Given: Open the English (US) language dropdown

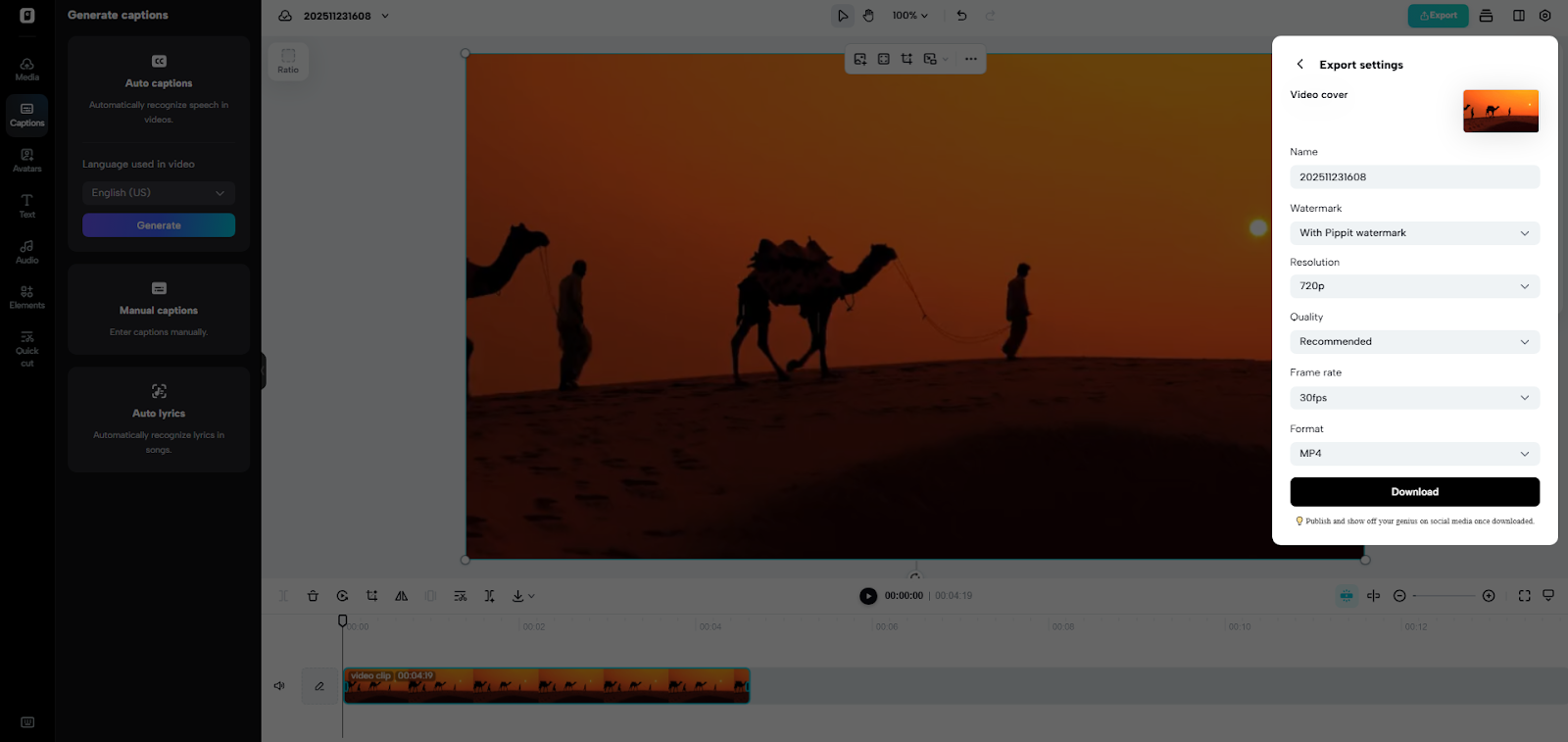Looking at the screenshot, I should [x=159, y=193].
